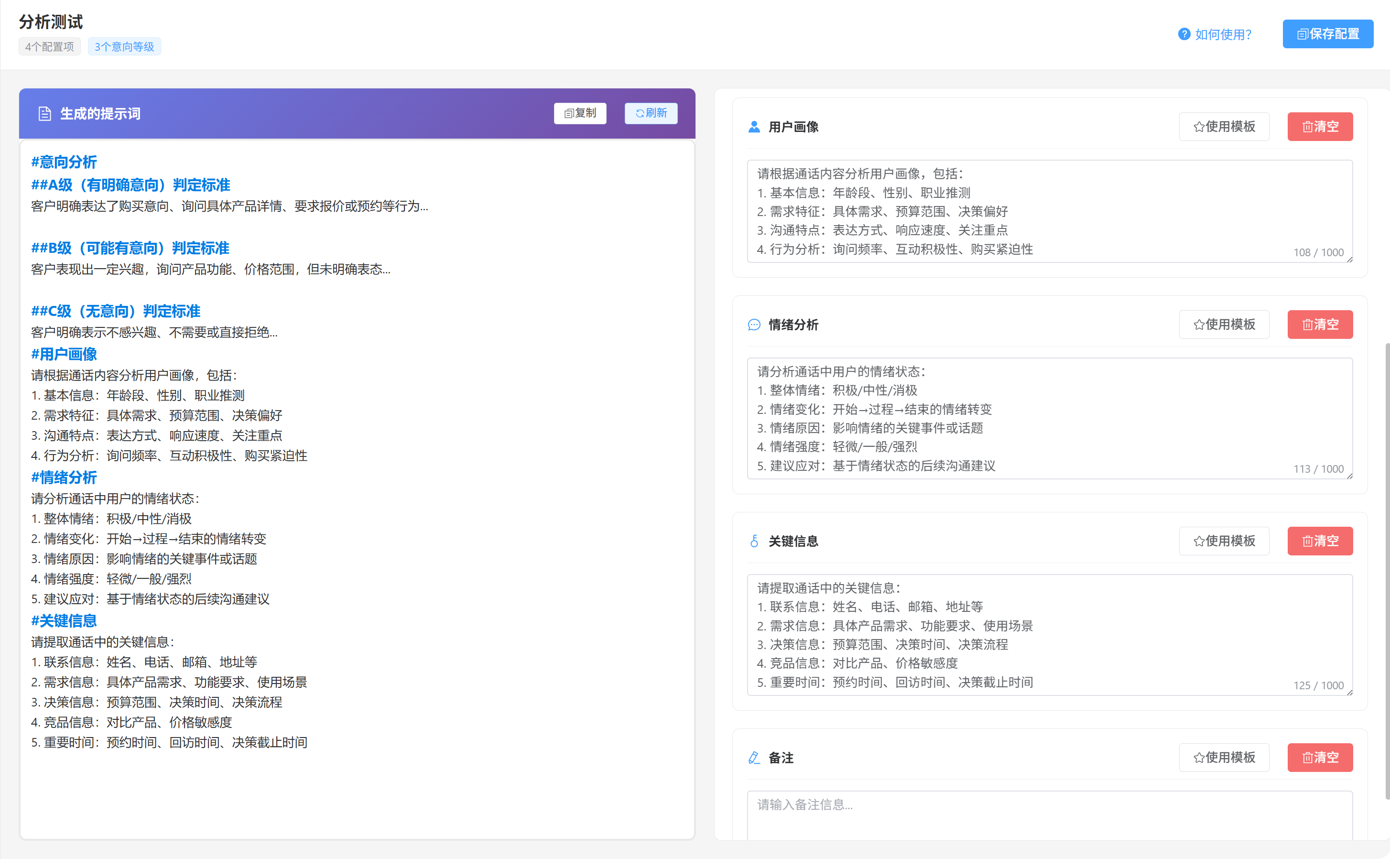Use template for the 关键信息 section
This screenshot has width=1390, height=868.
(x=1224, y=542)
